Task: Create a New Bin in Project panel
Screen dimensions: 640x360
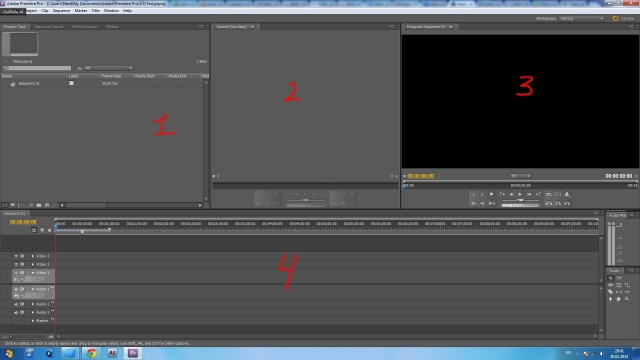Action: click(39, 205)
